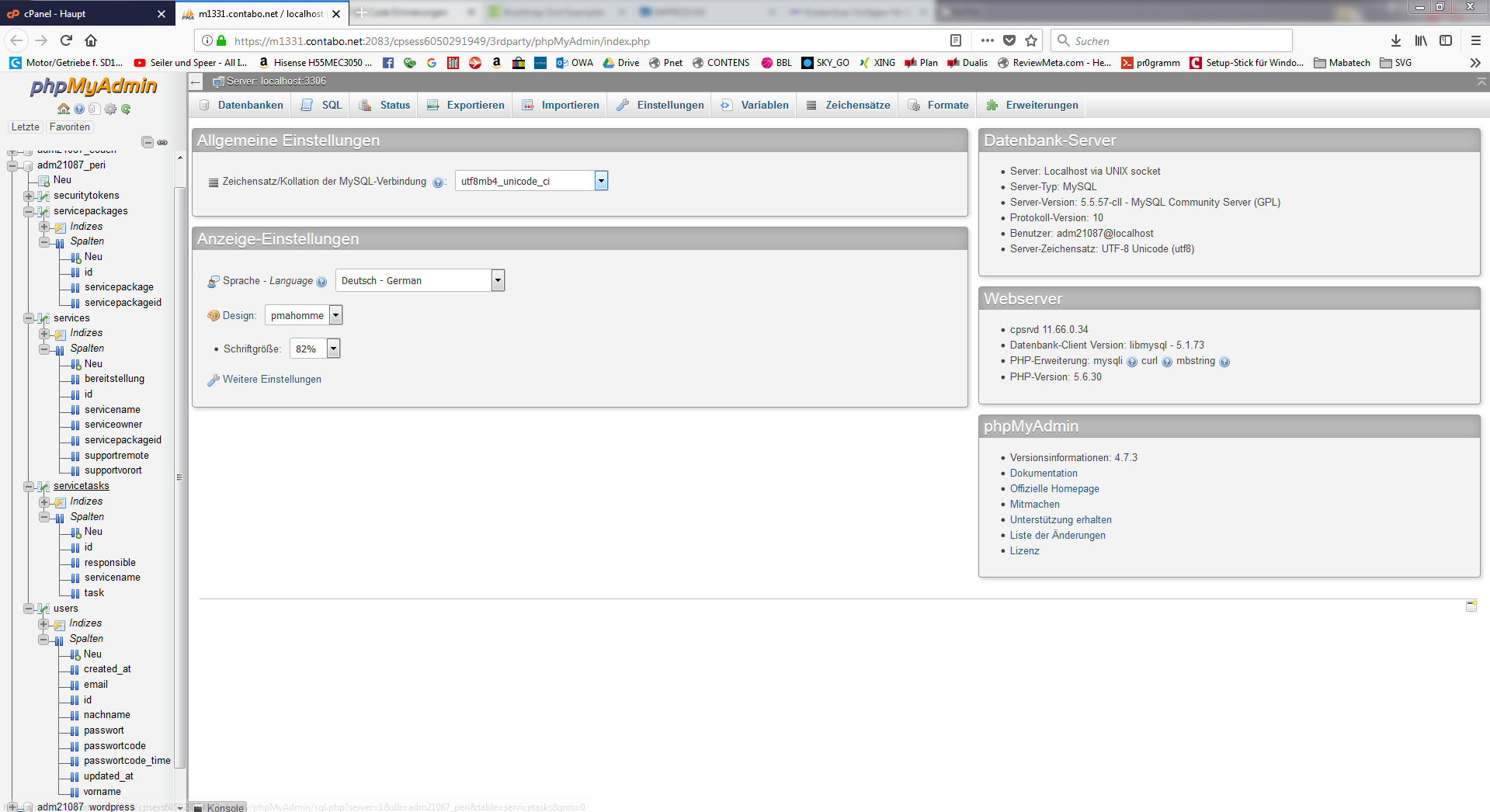Screen dimensions: 1490x812
Task: Click the Favoriten button
Action: 69,127
